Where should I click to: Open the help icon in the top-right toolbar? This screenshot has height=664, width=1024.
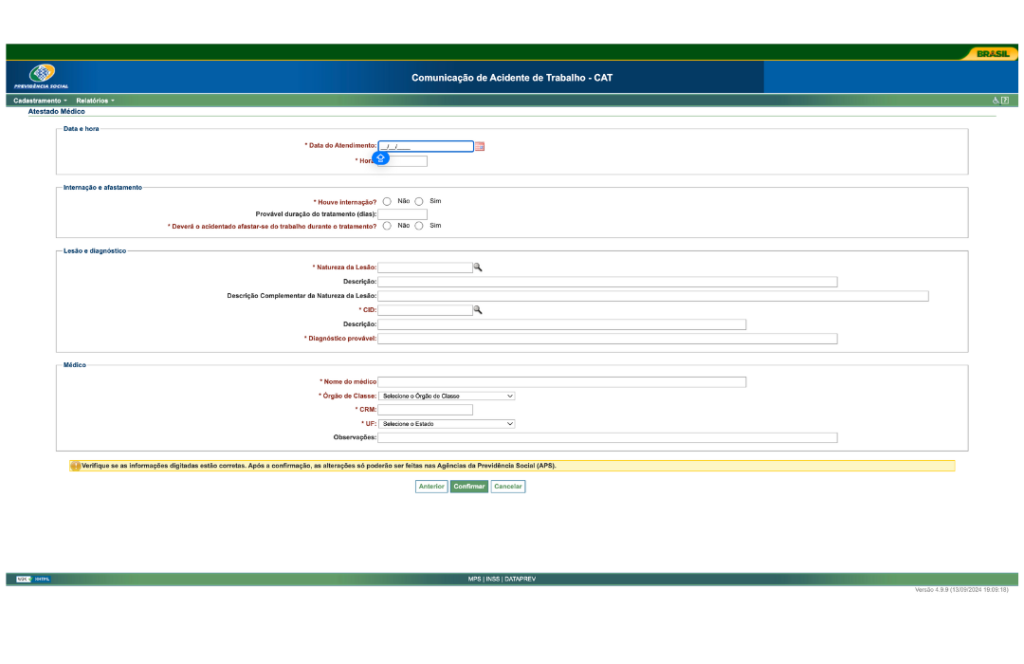pos(1004,100)
